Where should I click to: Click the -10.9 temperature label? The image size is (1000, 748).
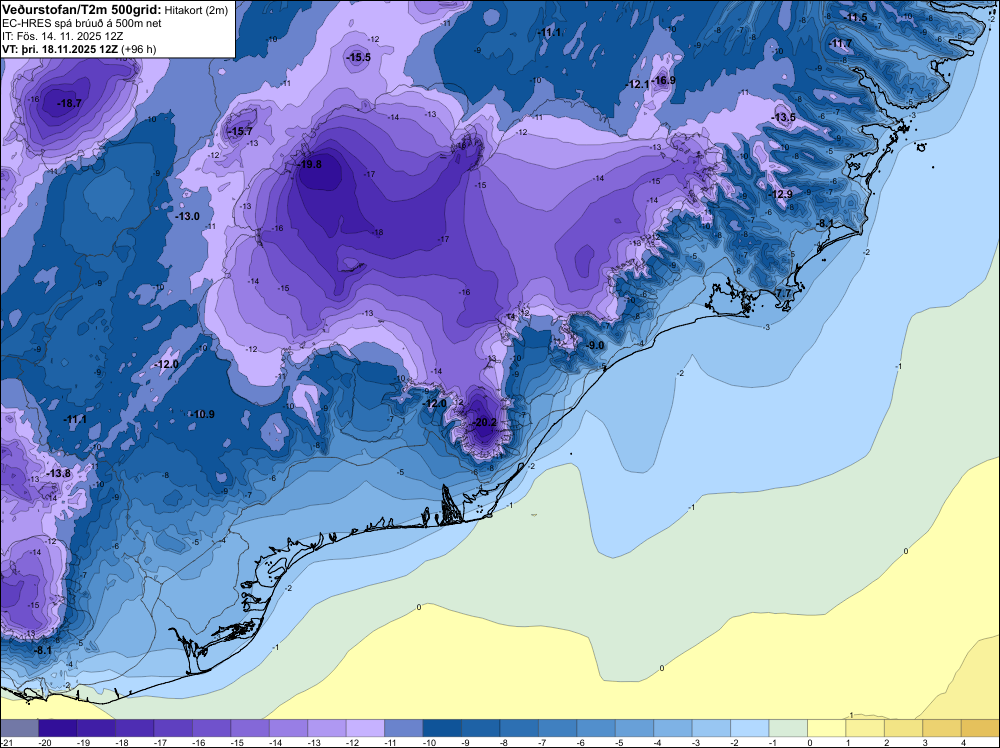202,414
